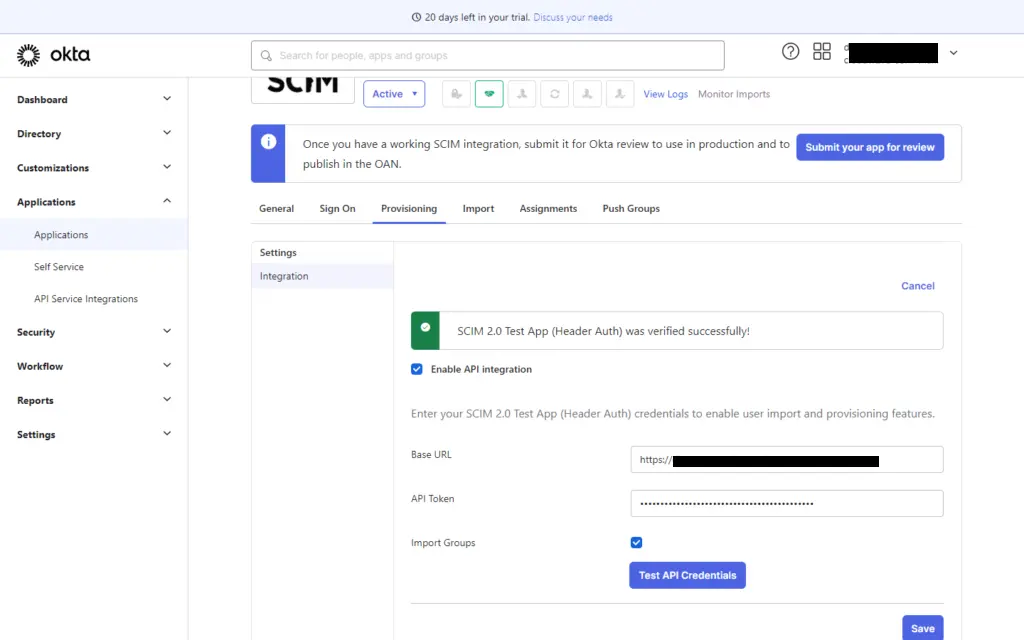Uncheck the Import Groups checkbox

[x=636, y=542]
